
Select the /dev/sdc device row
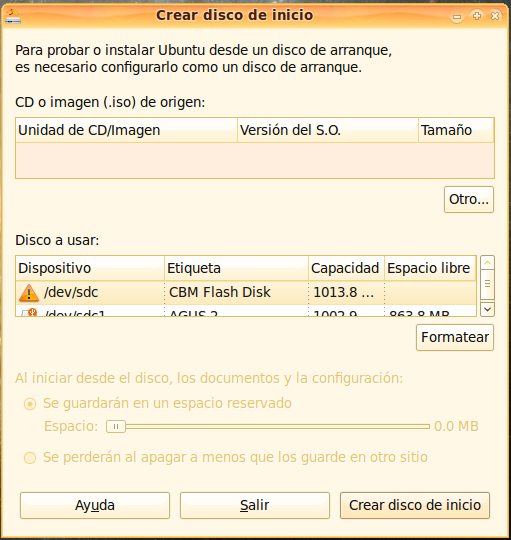coord(246,293)
